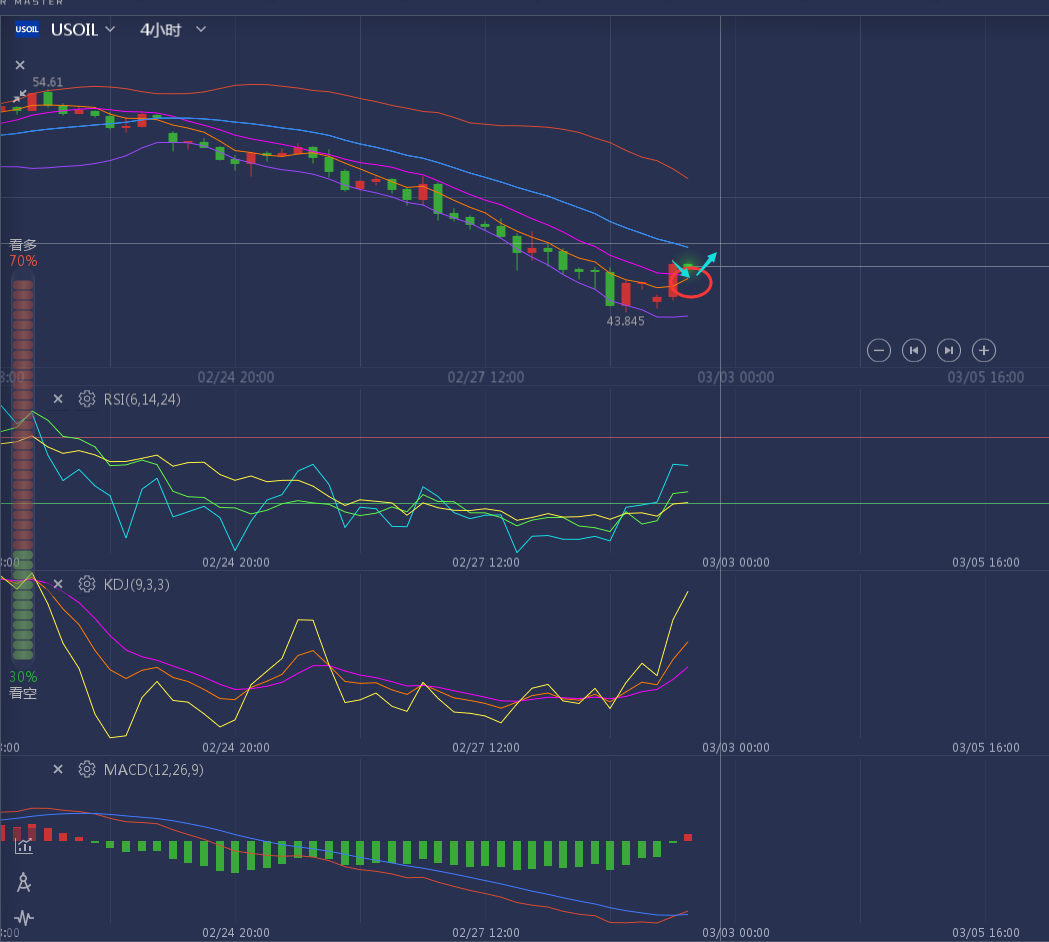Click the 30% bearish percentage

[23, 677]
